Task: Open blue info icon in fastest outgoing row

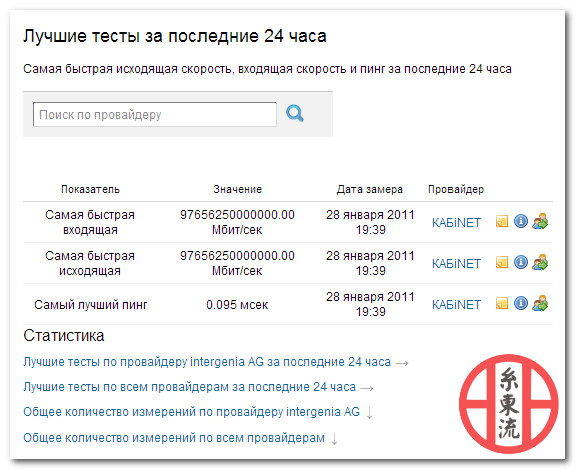Action: [521, 262]
